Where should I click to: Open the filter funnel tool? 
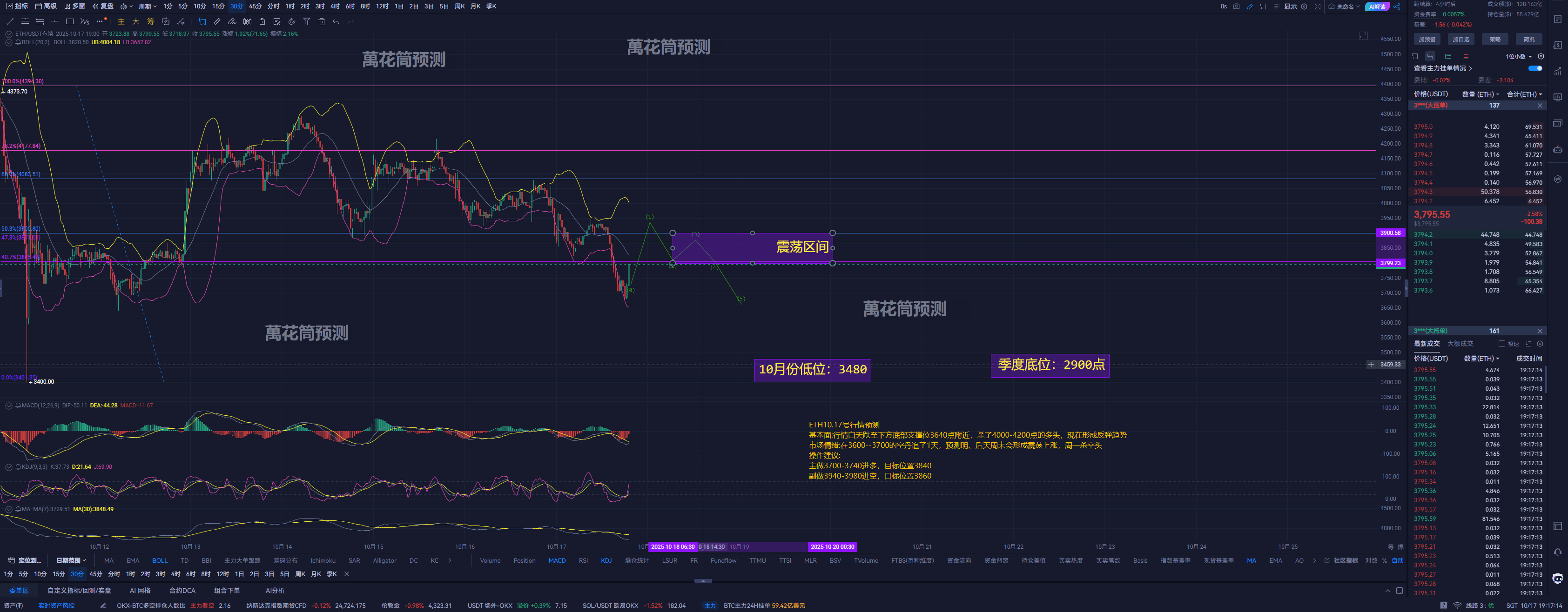[x=307, y=21]
